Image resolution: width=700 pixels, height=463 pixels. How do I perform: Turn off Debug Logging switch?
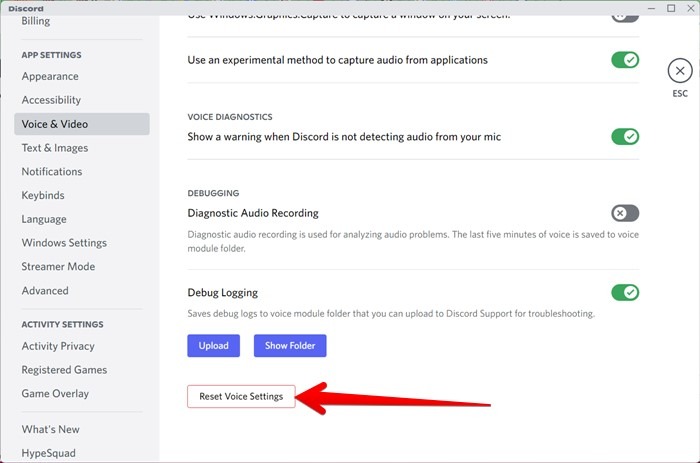tap(625, 292)
